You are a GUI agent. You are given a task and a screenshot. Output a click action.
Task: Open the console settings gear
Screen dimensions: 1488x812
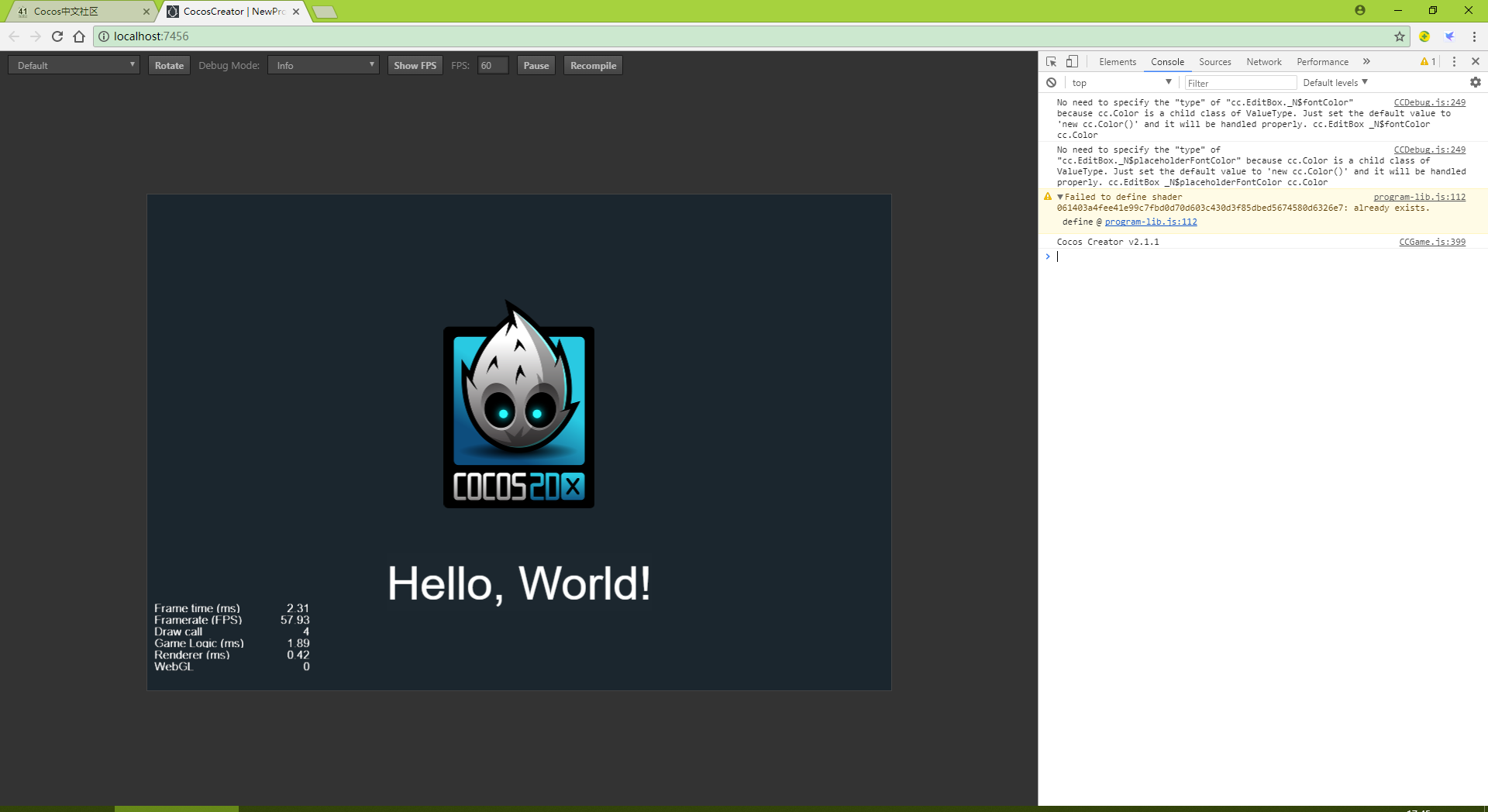pyautogui.click(x=1476, y=82)
